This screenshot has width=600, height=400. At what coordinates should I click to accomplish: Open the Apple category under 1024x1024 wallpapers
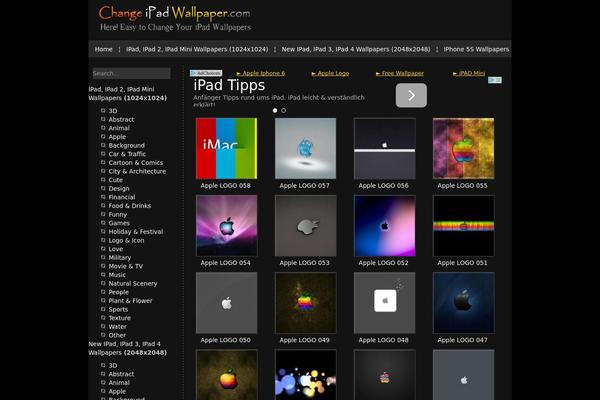coord(117,137)
